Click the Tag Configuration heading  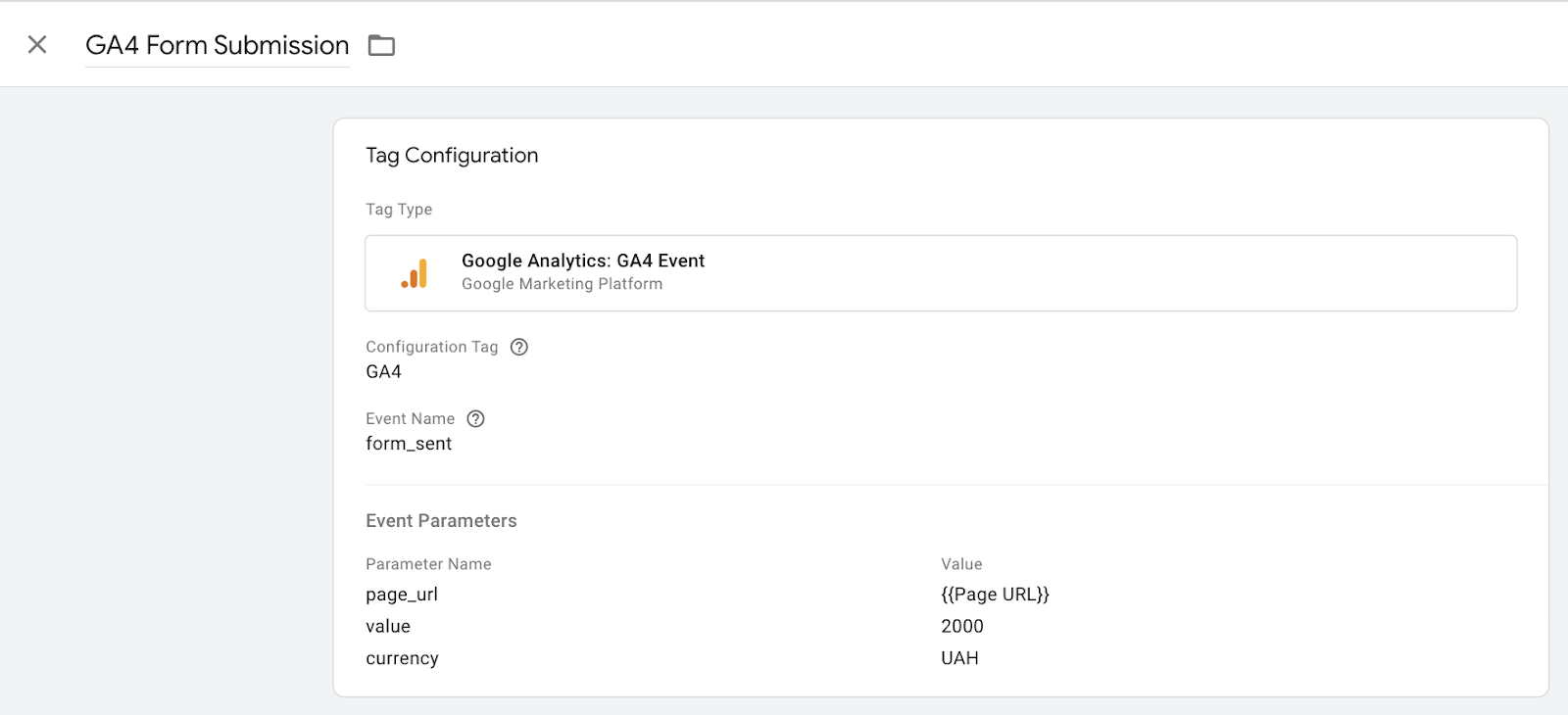tap(452, 156)
